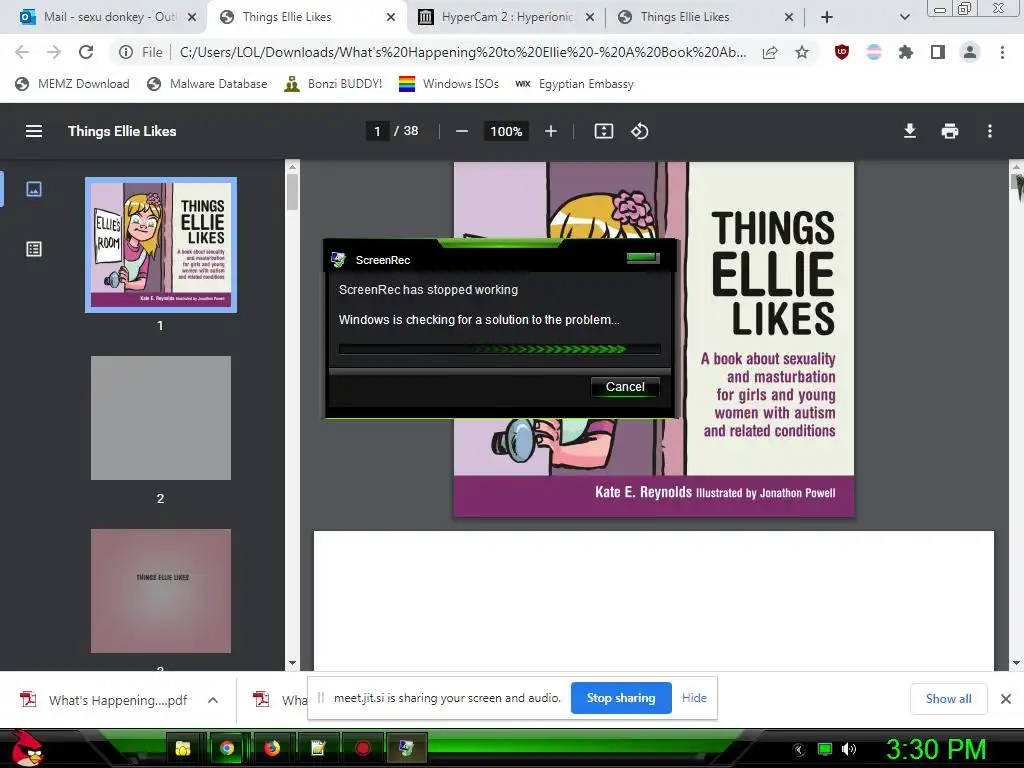Click the volume icon in system tray

pos(849,749)
